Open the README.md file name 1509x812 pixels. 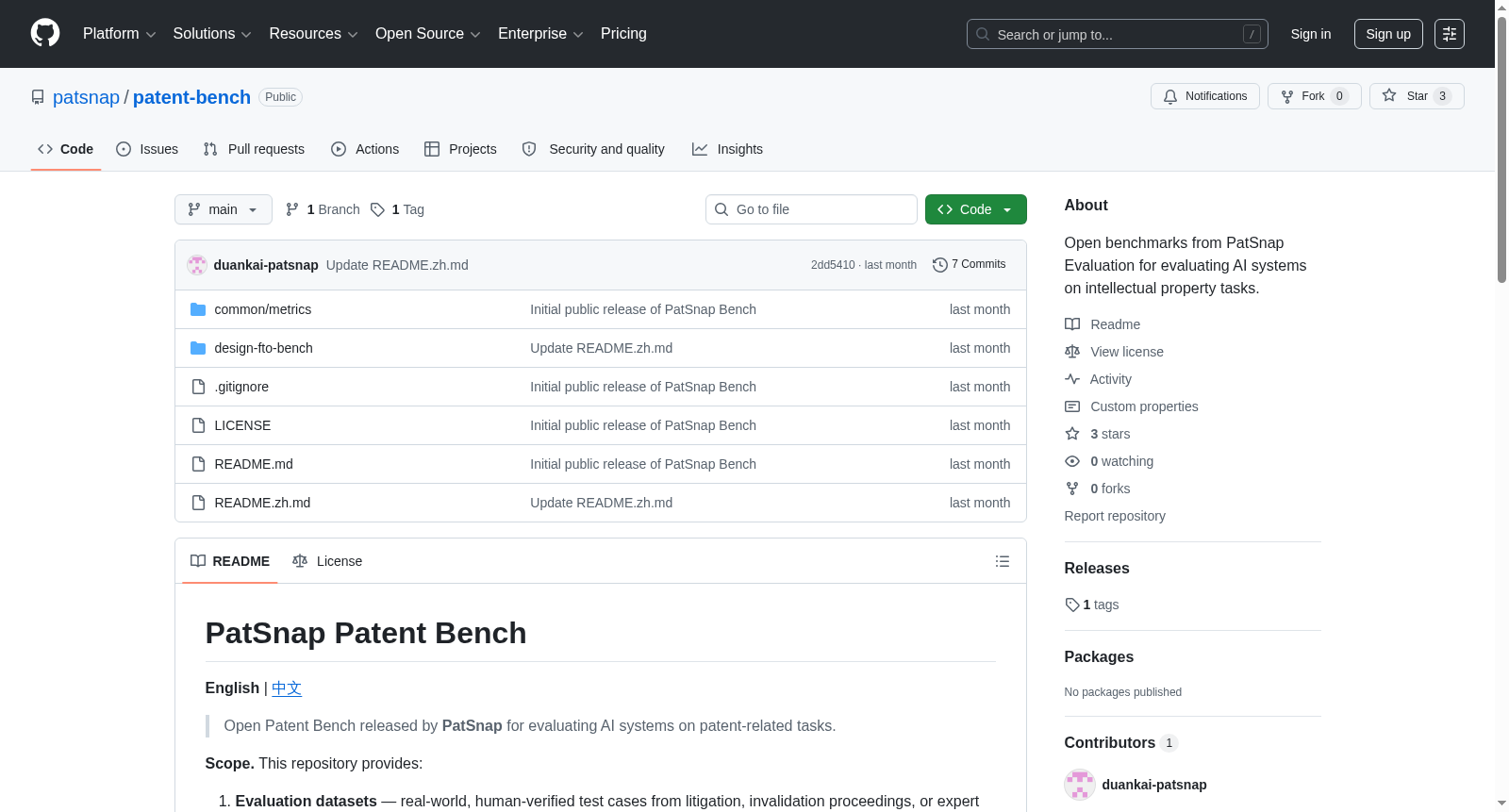pos(254,464)
